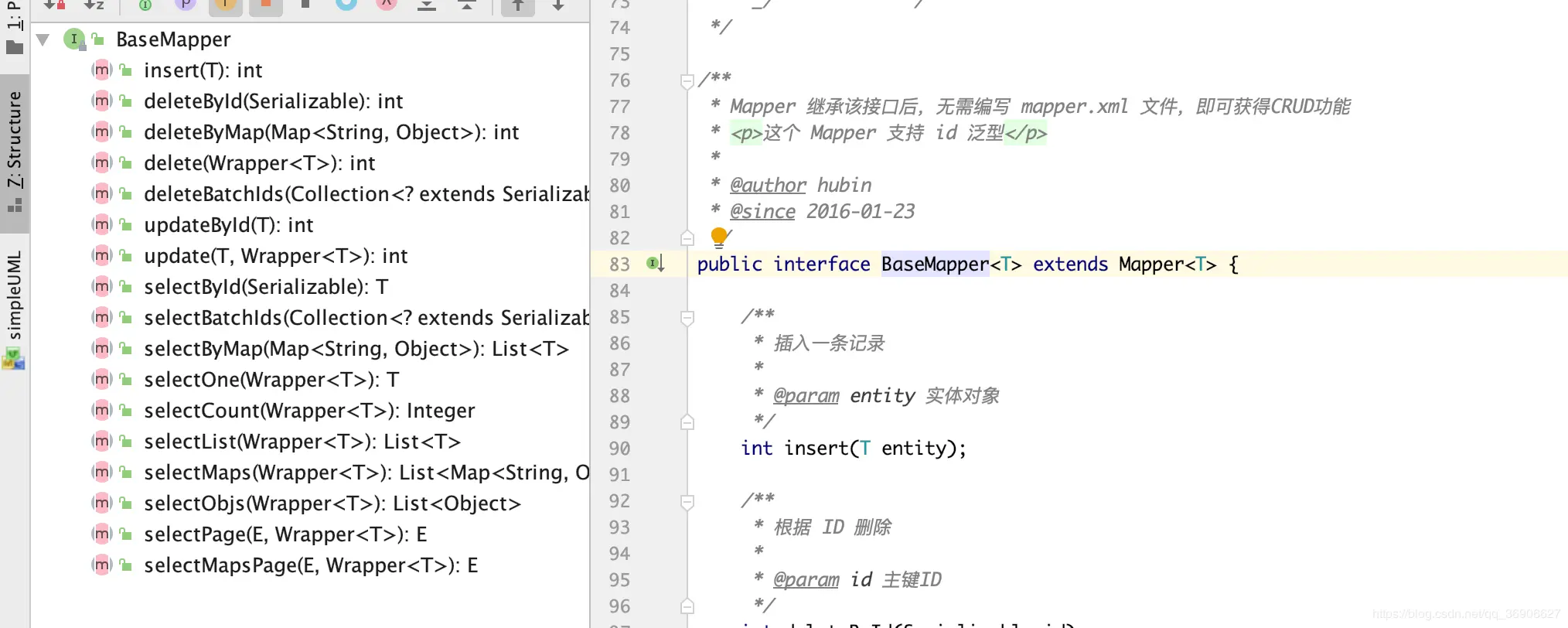Click public-access lock icon beside BaseMapper

pos(97,39)
